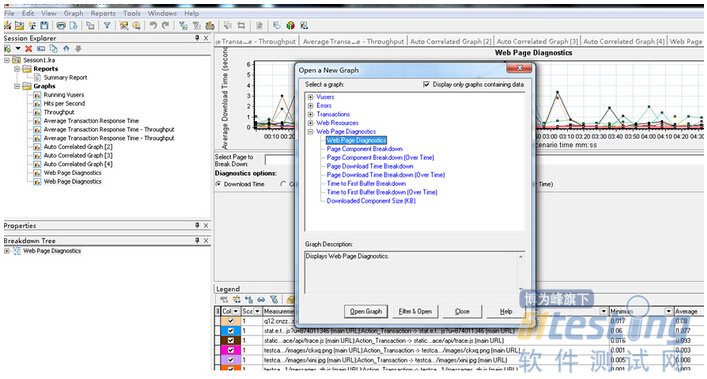
Task: Click the crop-shaped icon in main toolbar
Action: 241,26
